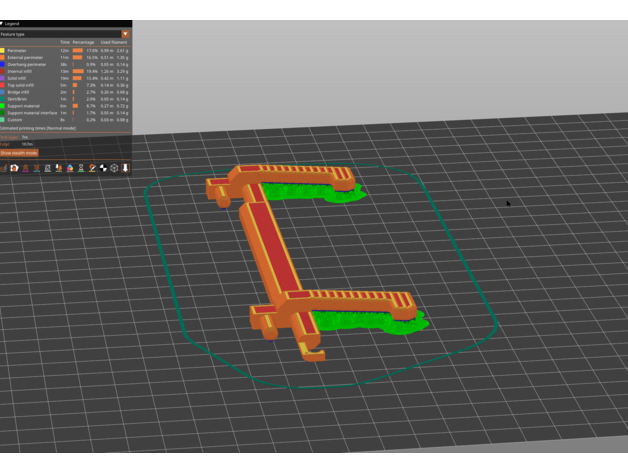This screenshot has height=472, width=628.
Task: Toggle the Center of gravity icon
Action: tap(103, 168)
